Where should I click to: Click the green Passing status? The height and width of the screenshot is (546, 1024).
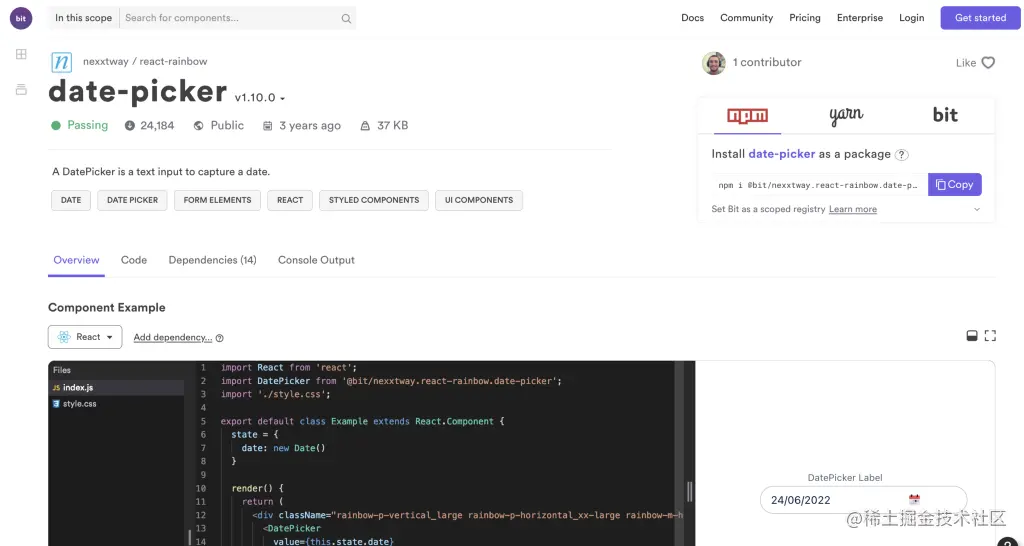[80, 125]
